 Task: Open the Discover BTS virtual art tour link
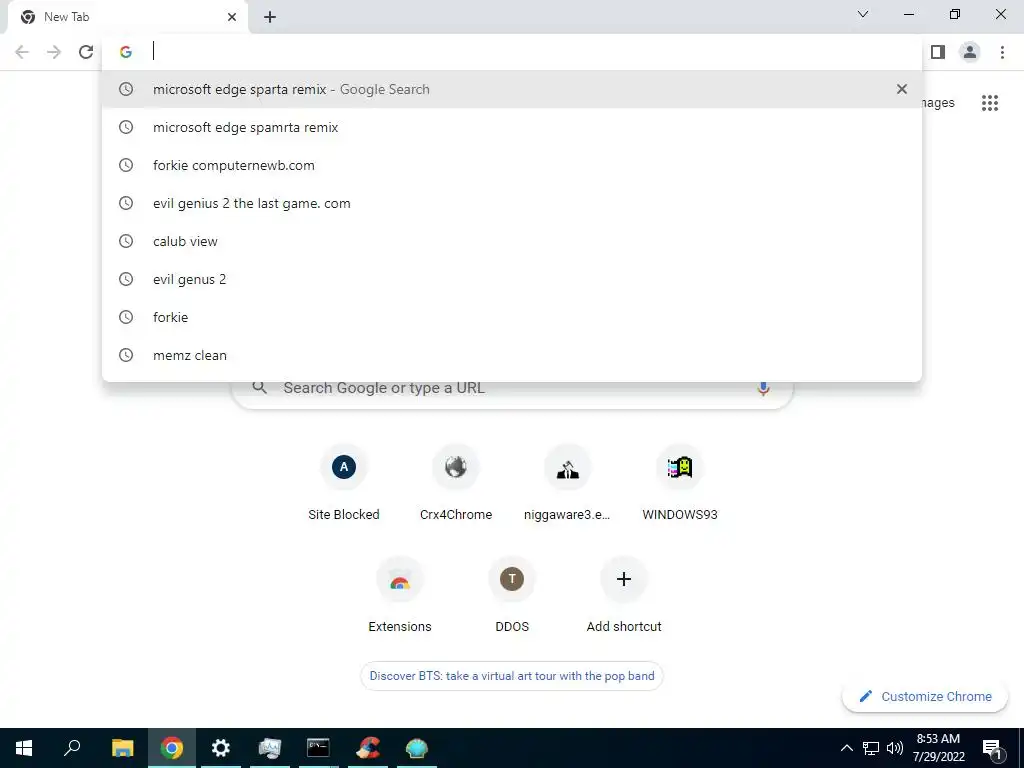[512, 676]
